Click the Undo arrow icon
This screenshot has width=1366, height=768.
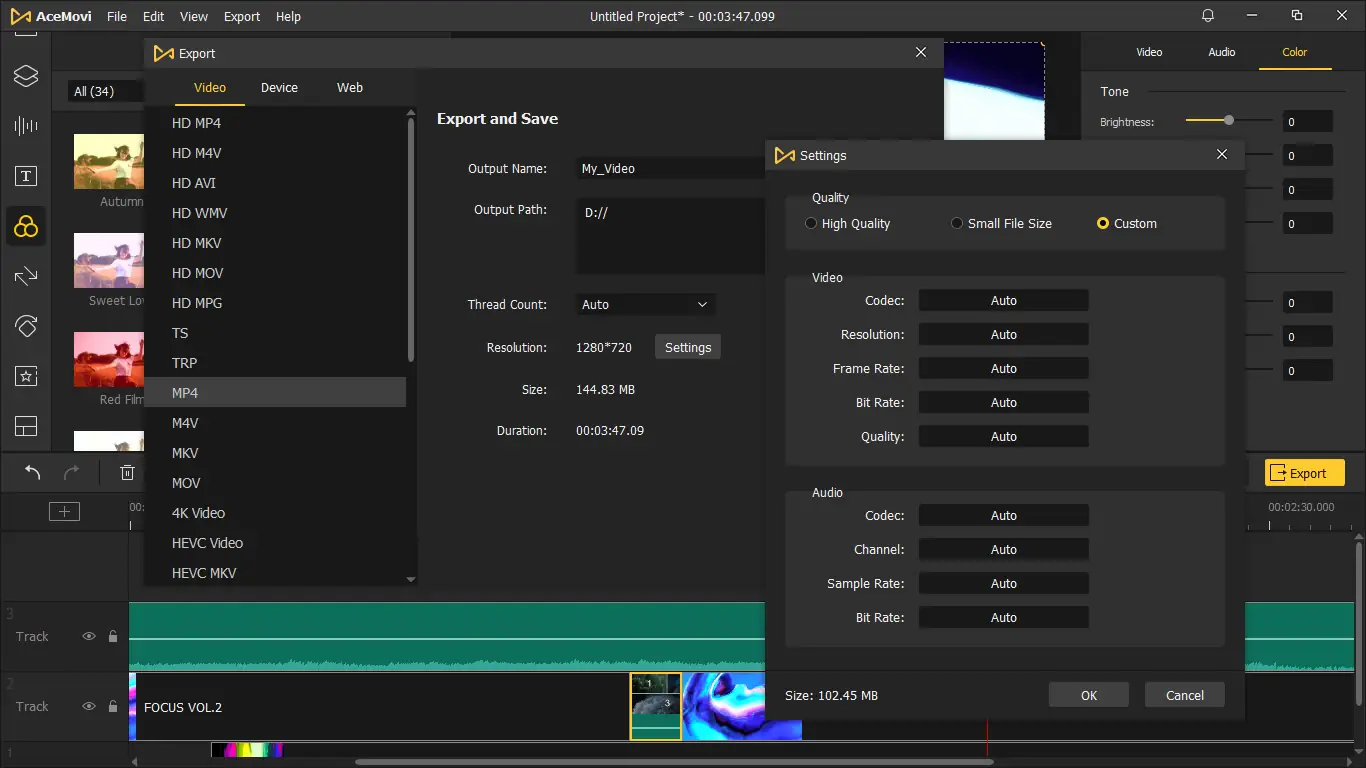[x=33, y=473]
